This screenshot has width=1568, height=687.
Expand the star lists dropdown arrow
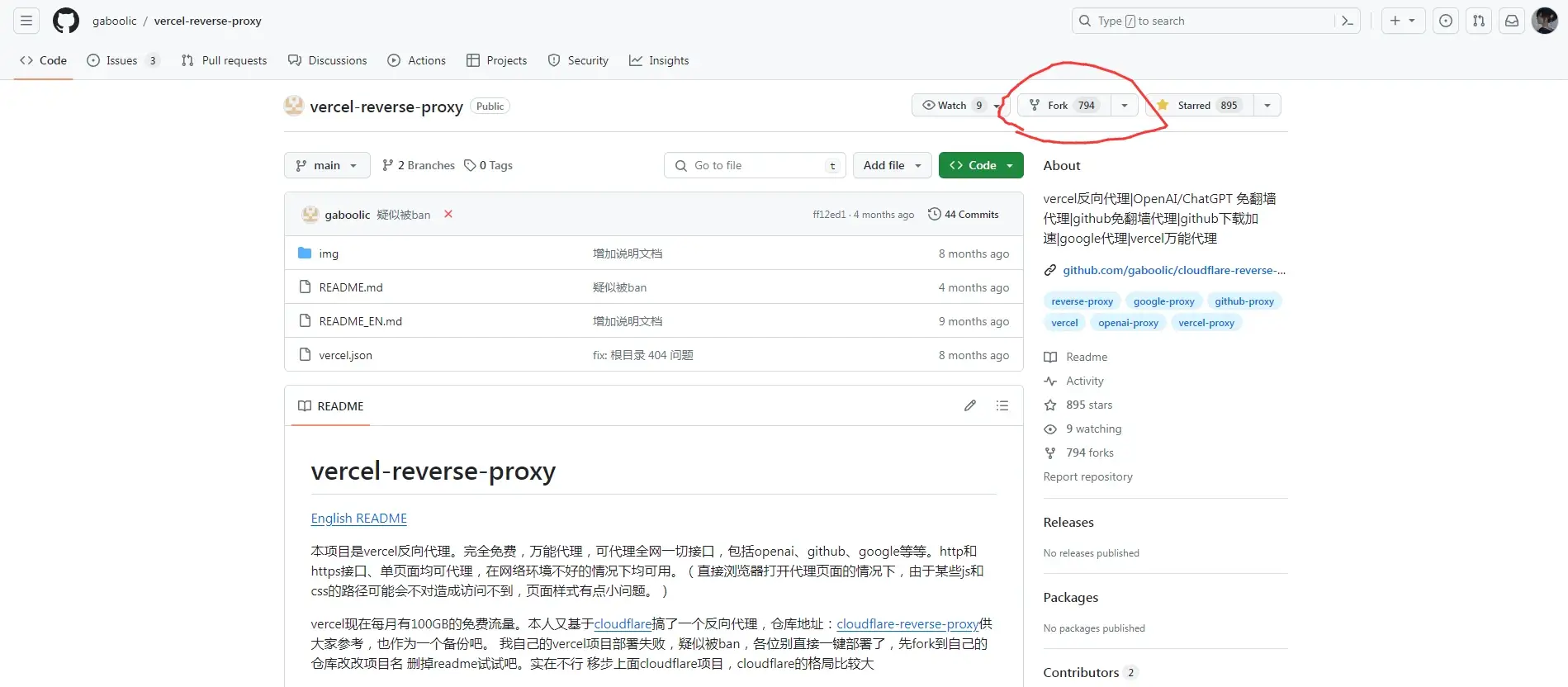click(x=1267, y=105)
